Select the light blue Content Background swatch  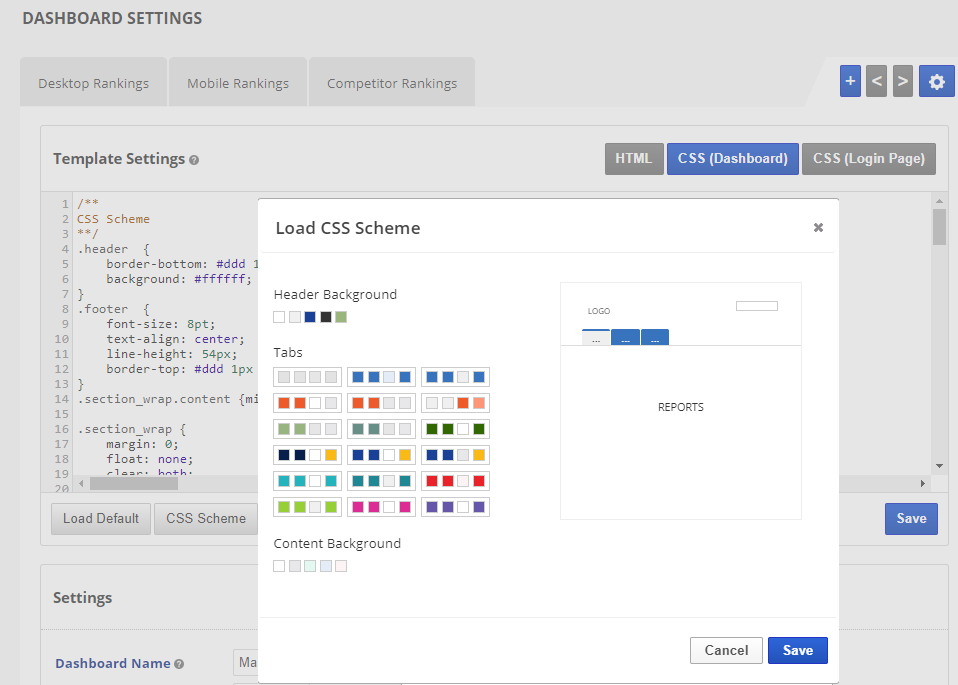coord(325,566)
